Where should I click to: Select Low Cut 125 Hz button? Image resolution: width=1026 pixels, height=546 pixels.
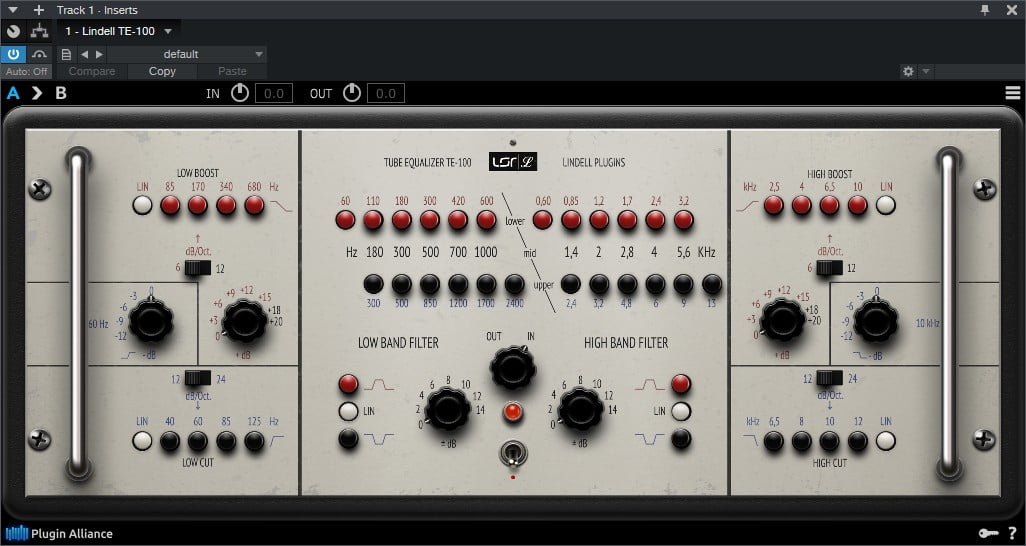click(255, 441)
